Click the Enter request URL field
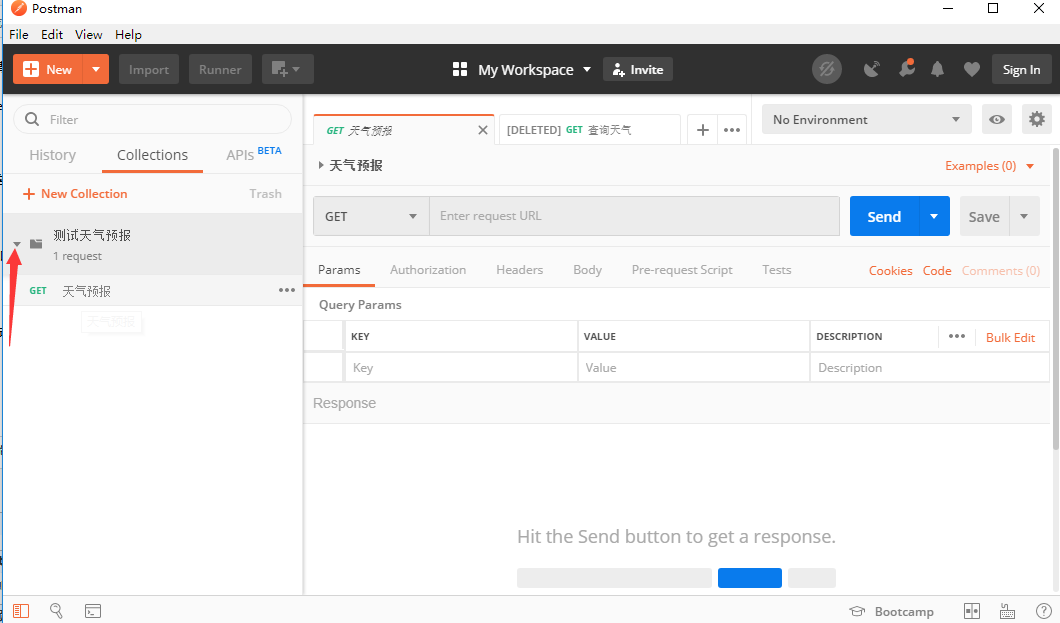This screenshot has width=1060, height=623. coord(634,216)
